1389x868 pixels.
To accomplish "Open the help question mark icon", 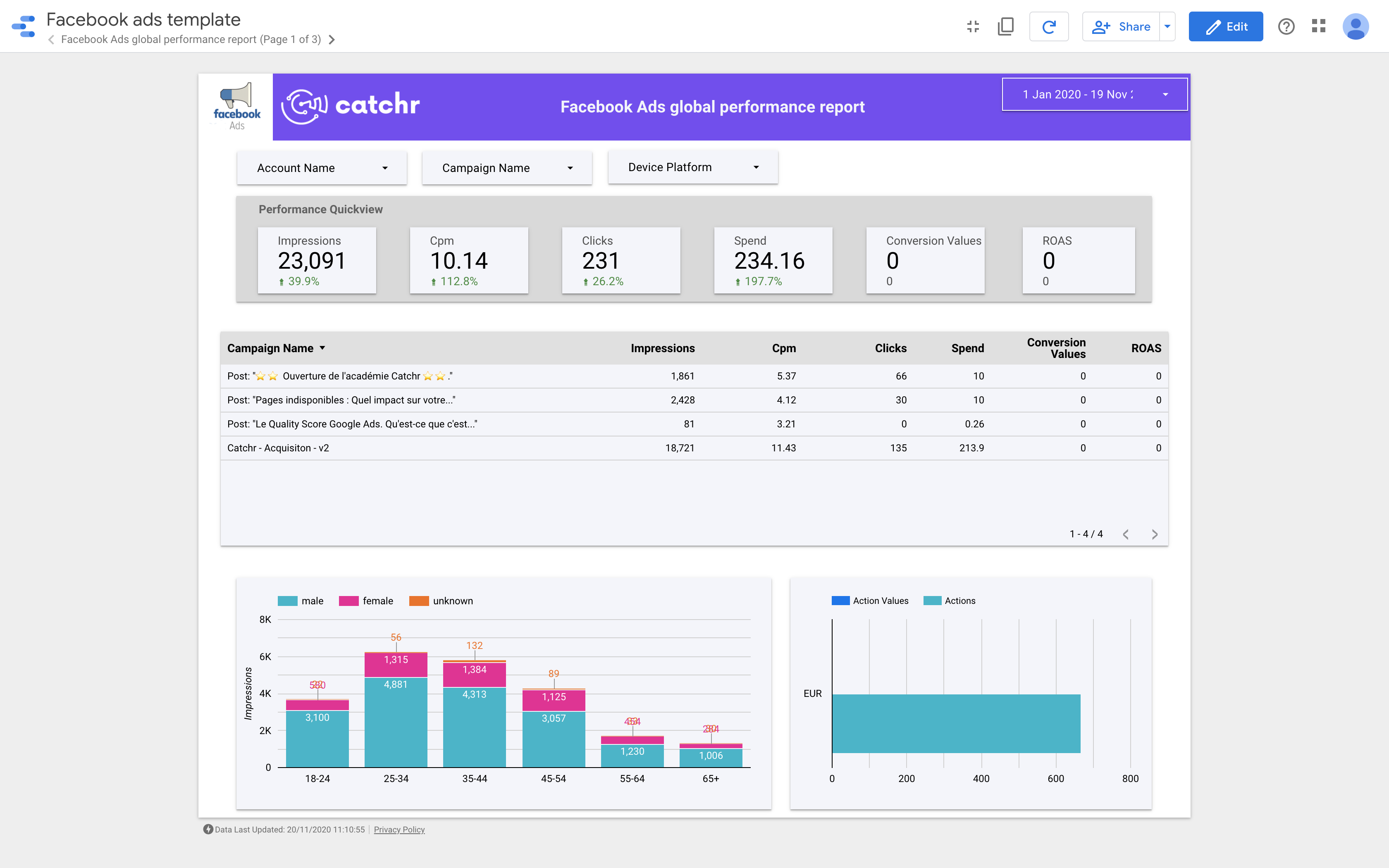I will coord(1286,26).
